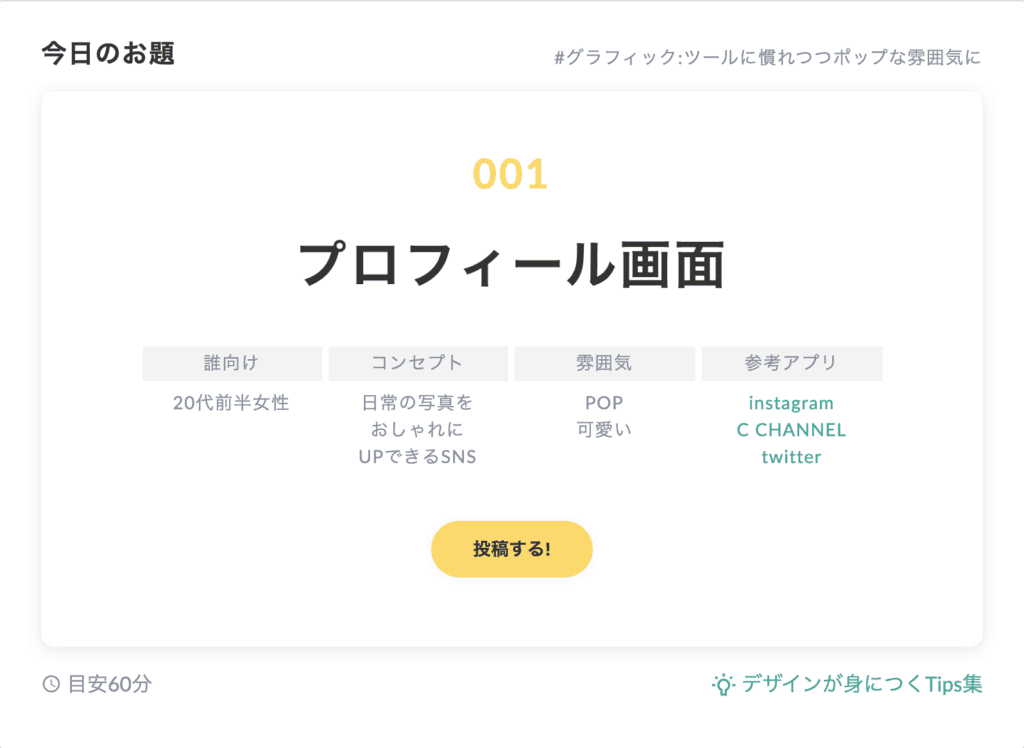Click the 今日のお題 heading
The width and height of the screenshot is (1024, 748).
pyautogui.click(x=108, y=54)
